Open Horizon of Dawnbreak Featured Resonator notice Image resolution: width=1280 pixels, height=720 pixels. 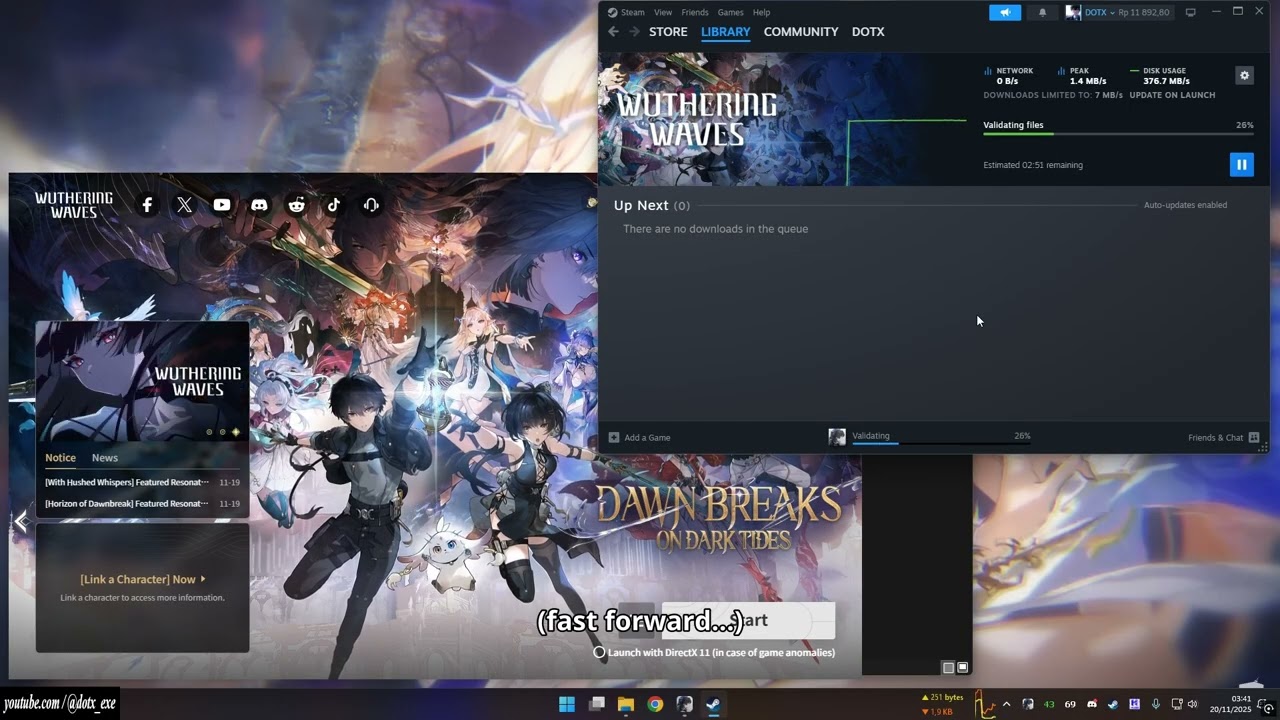pyautogui.click(x=142, y=504)
